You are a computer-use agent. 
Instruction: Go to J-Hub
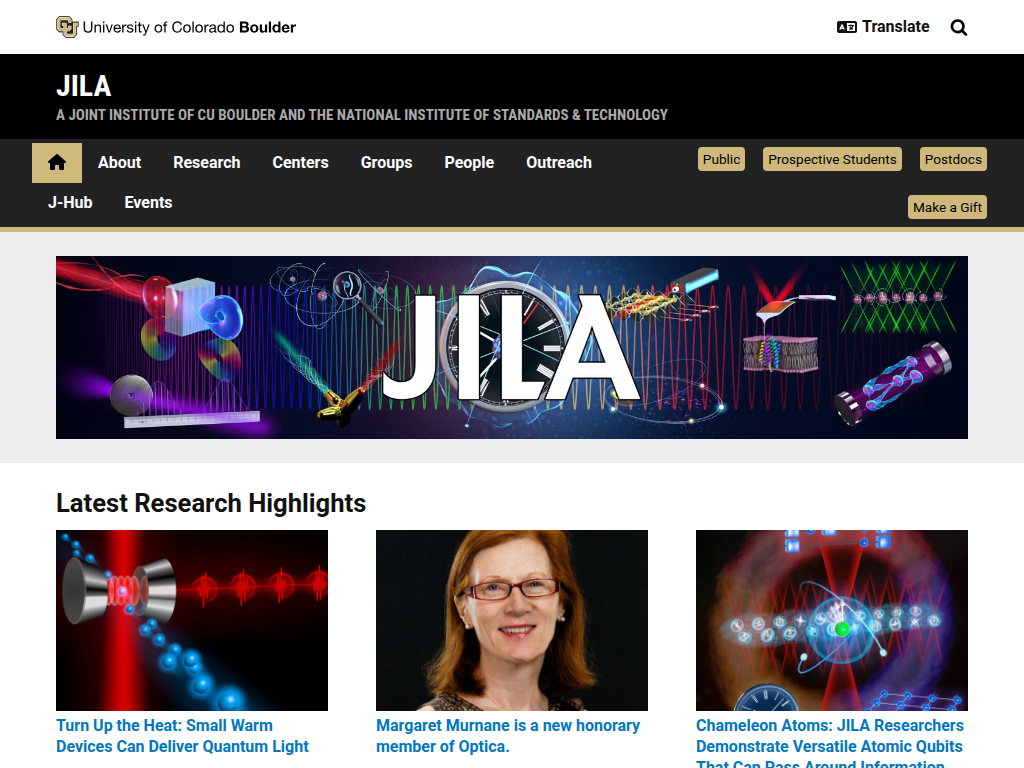[70, 202]
